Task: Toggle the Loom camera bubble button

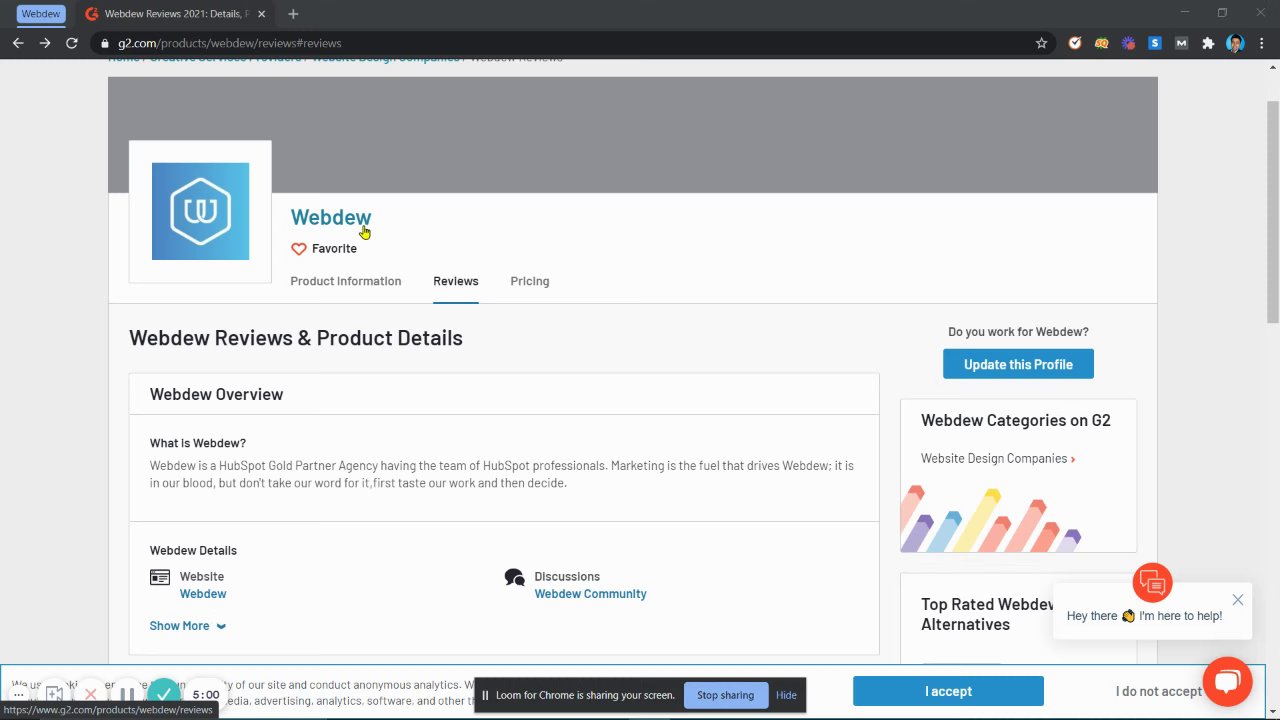Action: point(54,694)
